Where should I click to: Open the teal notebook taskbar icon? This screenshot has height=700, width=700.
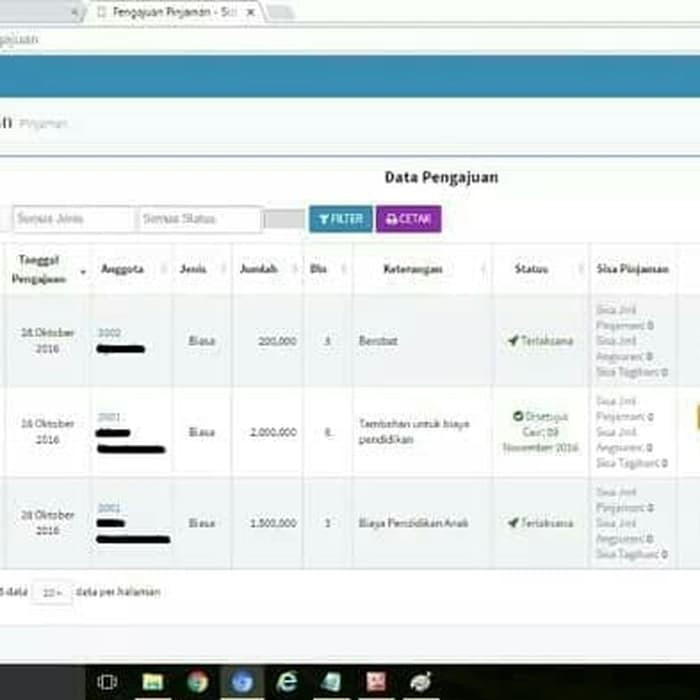(x=331, y=682)
